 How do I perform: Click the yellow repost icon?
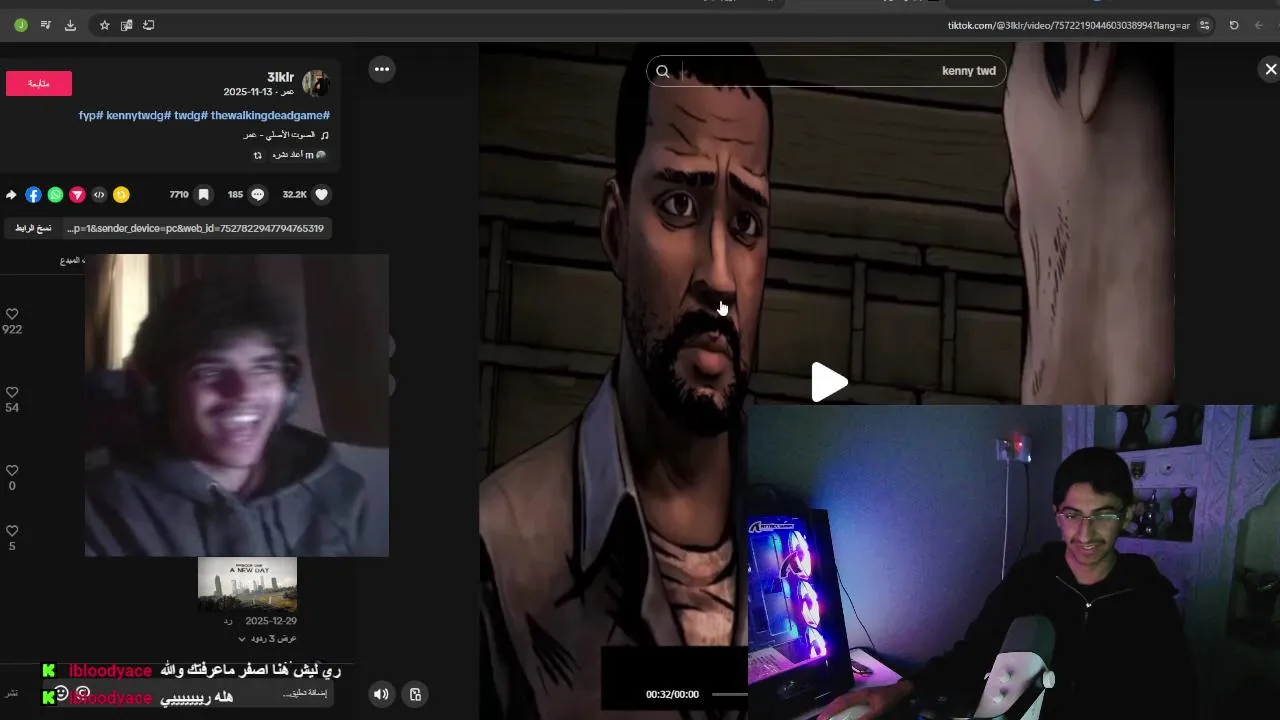coord(121,195)
